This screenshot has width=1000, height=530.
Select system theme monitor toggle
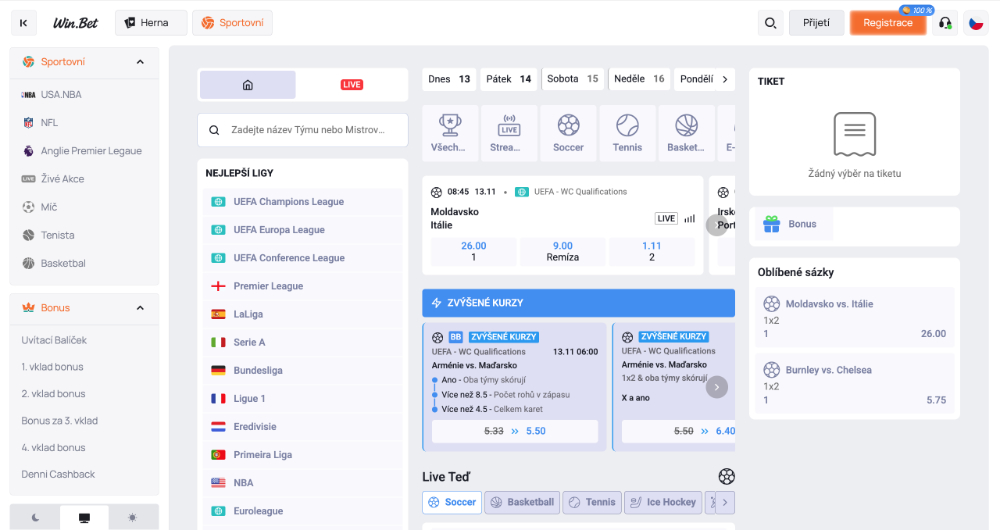[x=84, y=517]
